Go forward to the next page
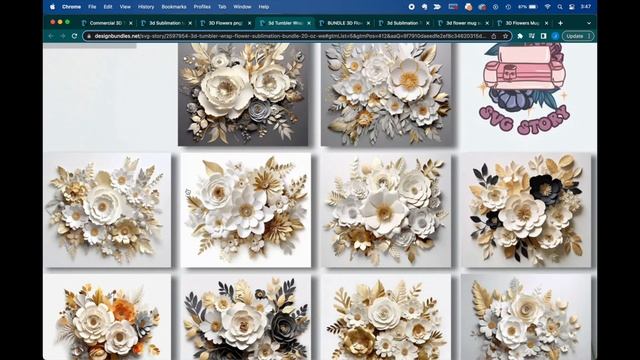This screenshot has height=360, width=640. point(62,36)
